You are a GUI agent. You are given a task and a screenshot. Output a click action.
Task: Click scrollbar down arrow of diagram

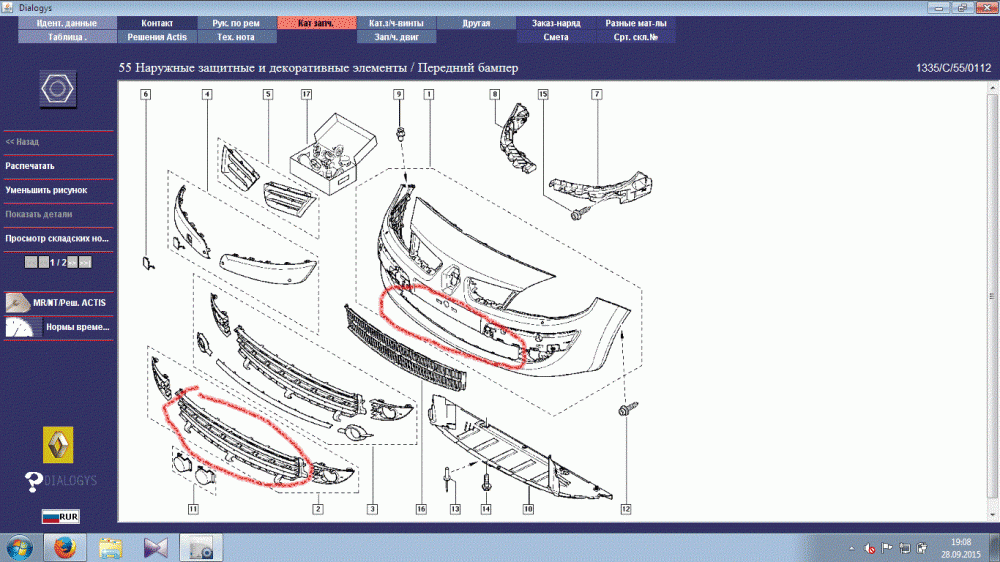tap(992, 515)
